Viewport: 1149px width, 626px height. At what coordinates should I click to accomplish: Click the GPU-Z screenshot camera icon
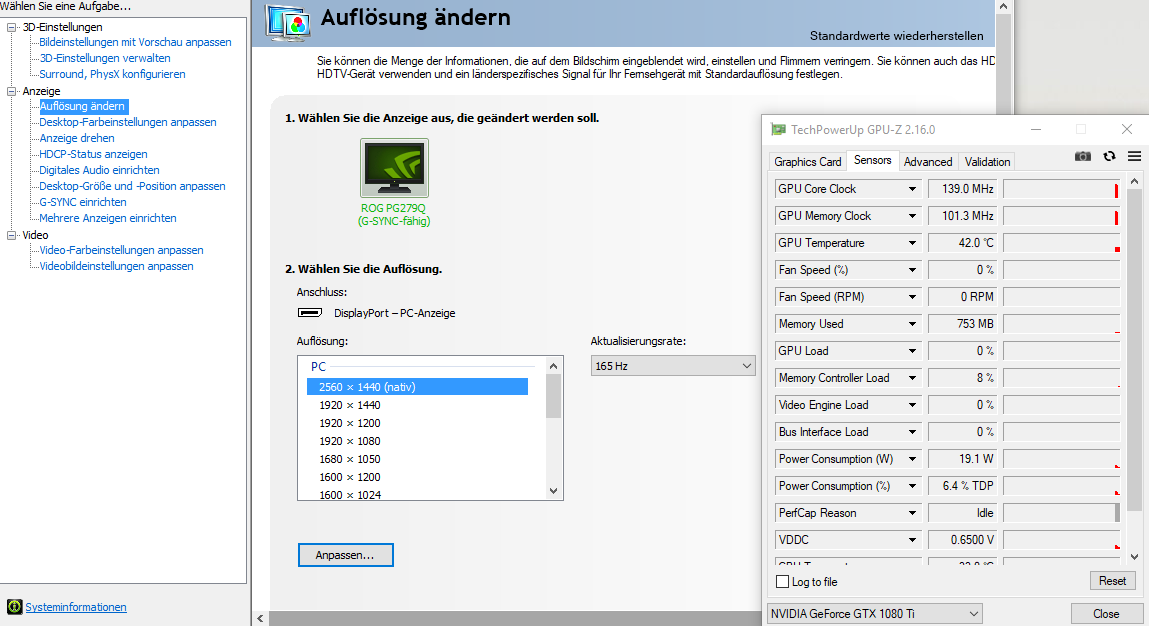click(x=1082, y=156)
